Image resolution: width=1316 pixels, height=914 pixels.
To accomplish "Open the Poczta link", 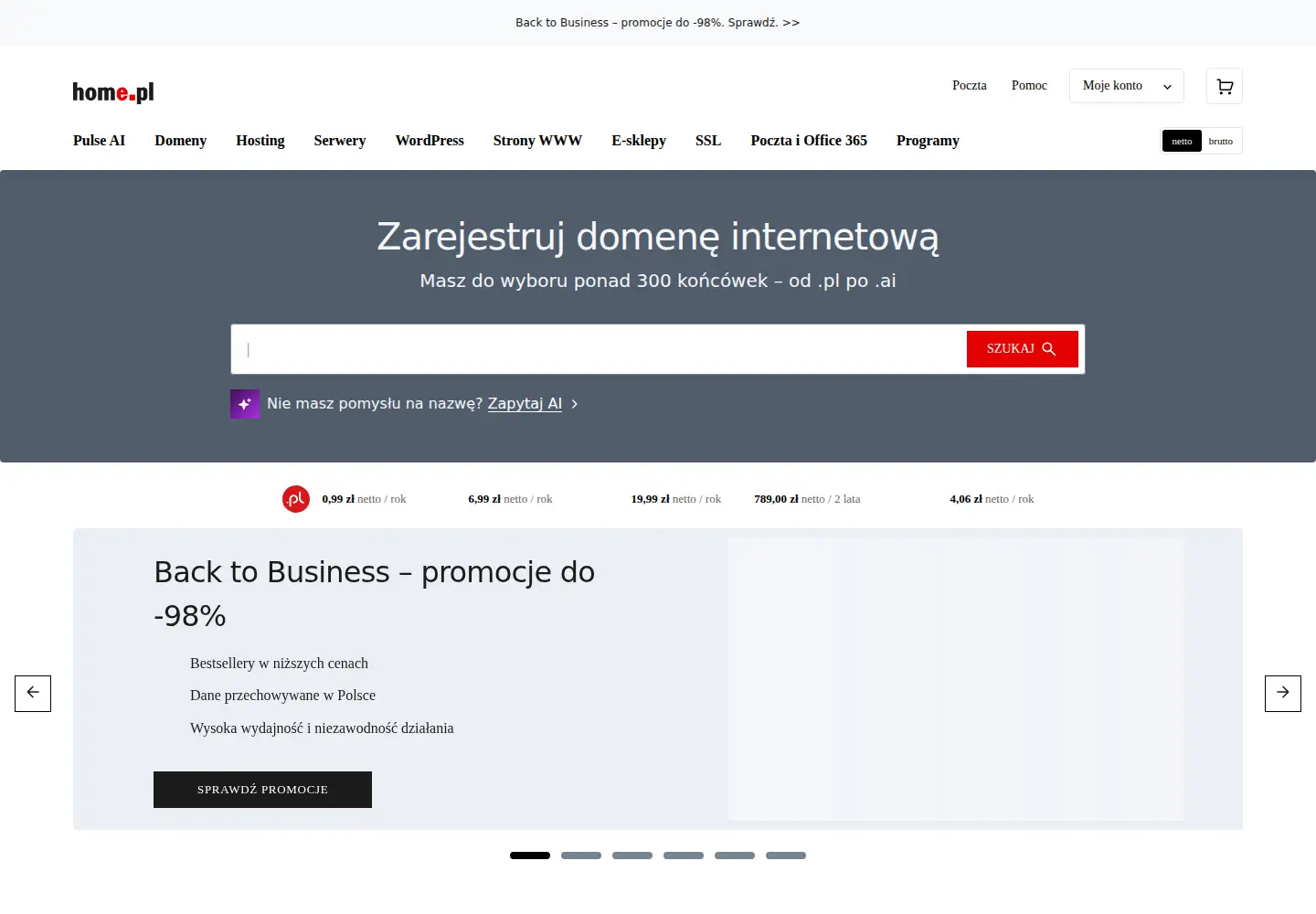I will click(970, 86).
